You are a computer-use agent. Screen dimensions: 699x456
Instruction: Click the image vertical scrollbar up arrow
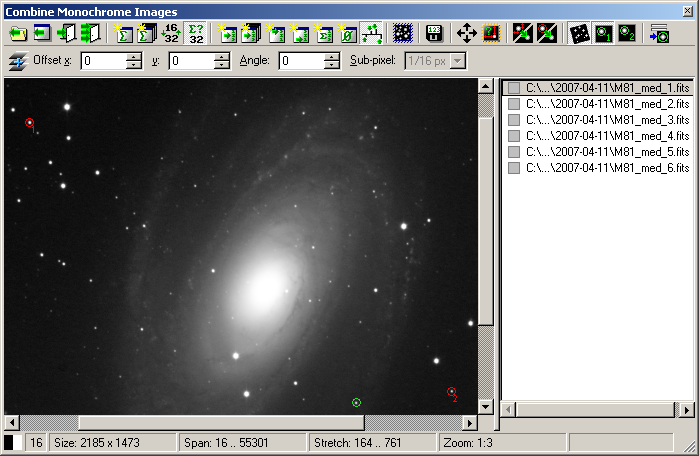click(485, 86)
